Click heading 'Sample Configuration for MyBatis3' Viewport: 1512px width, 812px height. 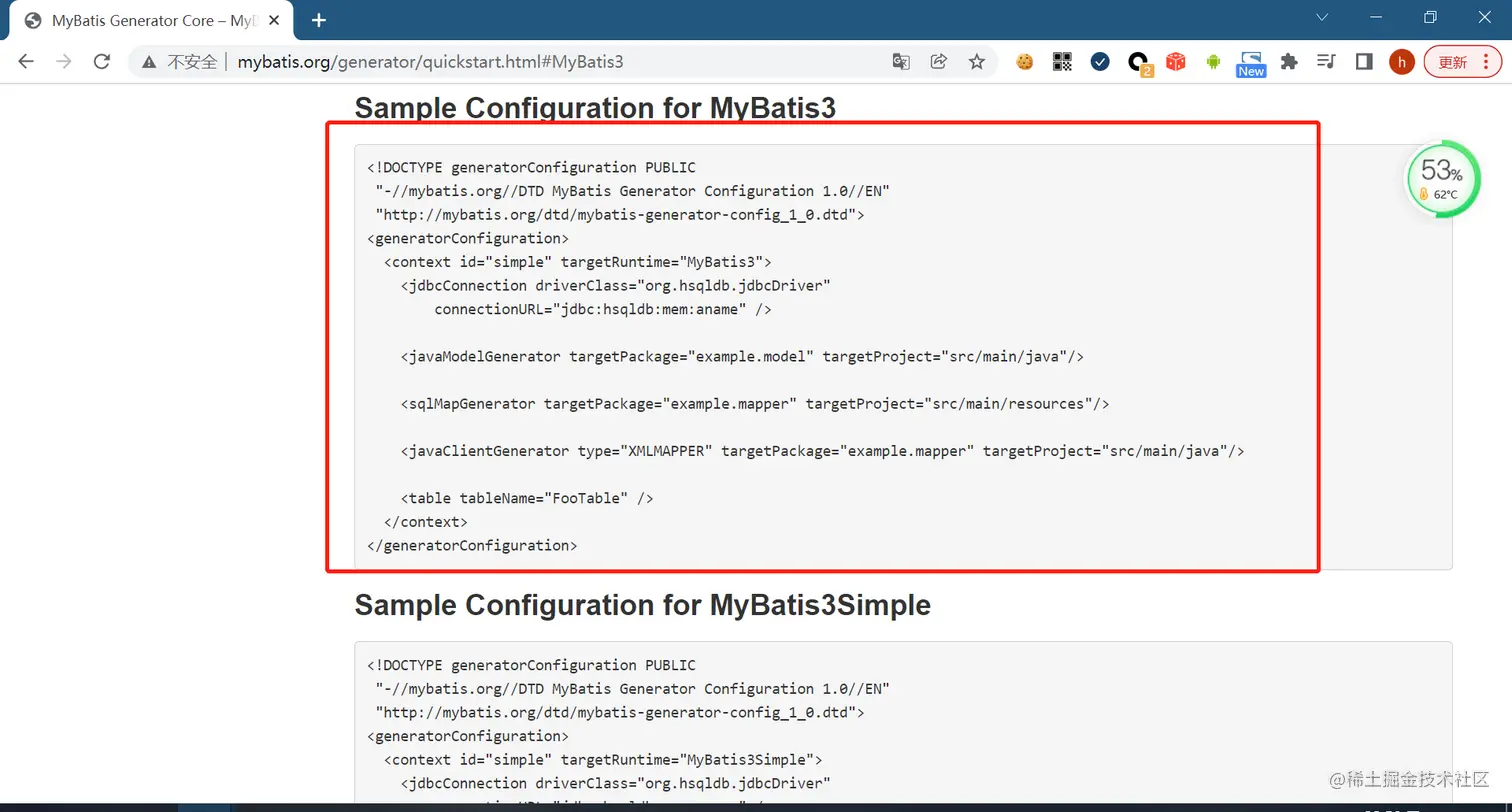pyautogui.click(x=594, y=107)
